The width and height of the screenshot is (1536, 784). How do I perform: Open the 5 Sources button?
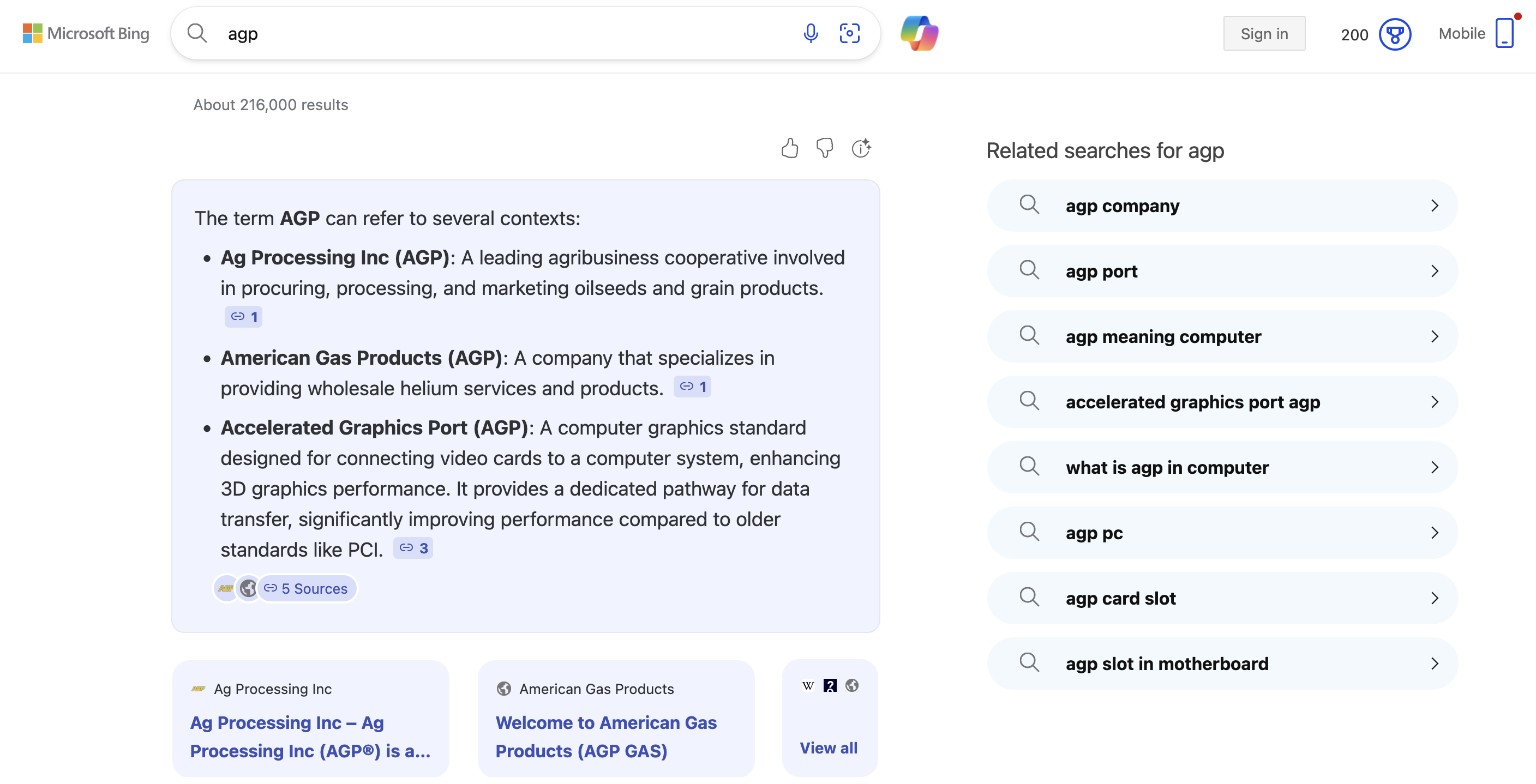click(307, 588)
